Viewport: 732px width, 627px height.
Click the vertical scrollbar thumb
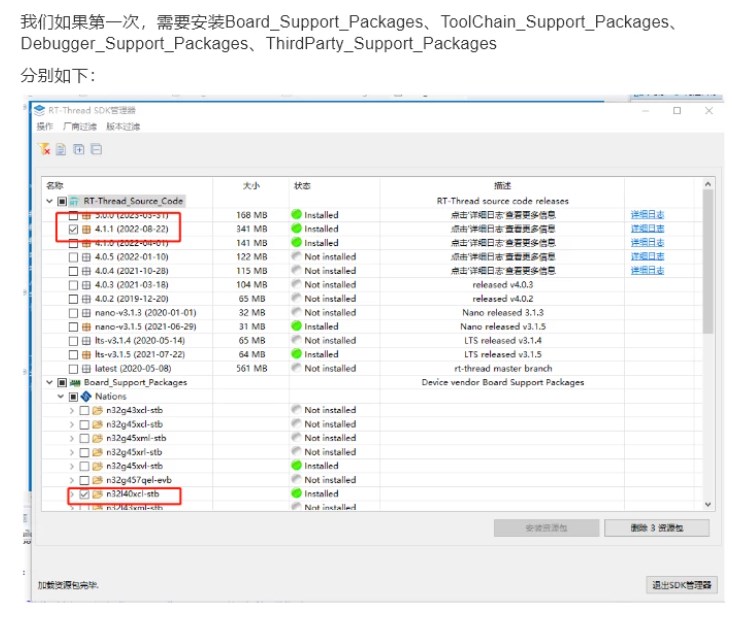[708, 261]
